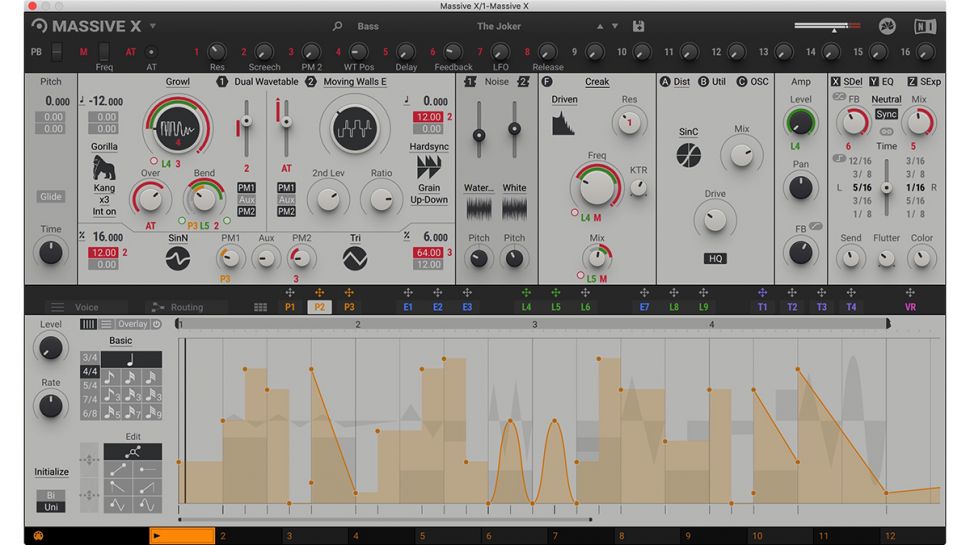The width and height of the screenshot is (970, 545).
Task: Toggle the performer power button
Action: coord(156,324)
